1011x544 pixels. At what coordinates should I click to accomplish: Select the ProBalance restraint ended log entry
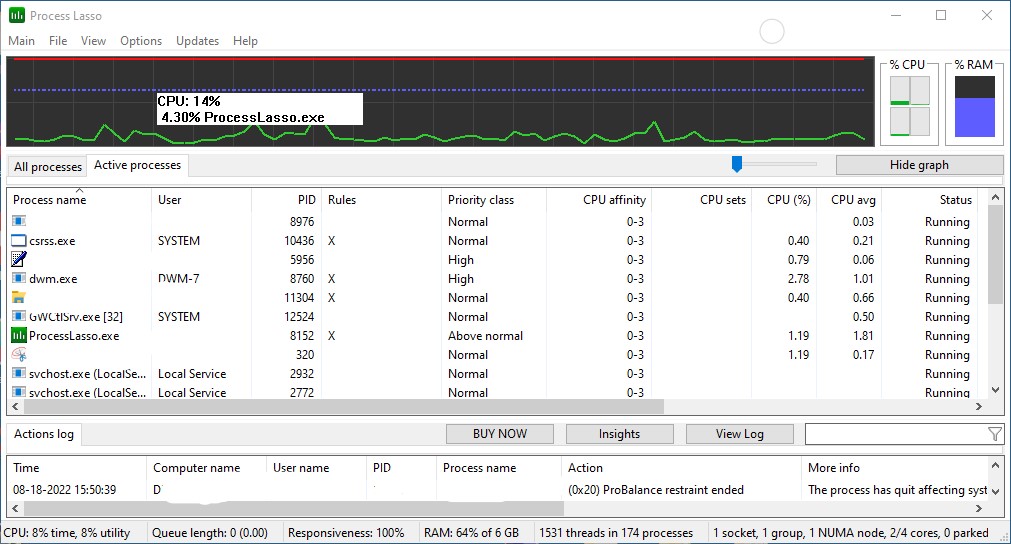[497, 490]
